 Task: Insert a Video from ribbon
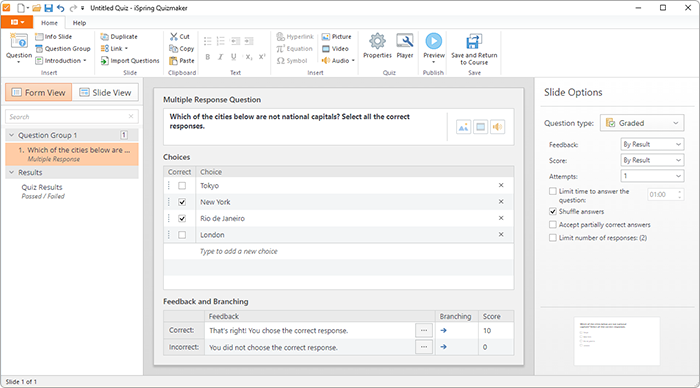click(335, 49)
